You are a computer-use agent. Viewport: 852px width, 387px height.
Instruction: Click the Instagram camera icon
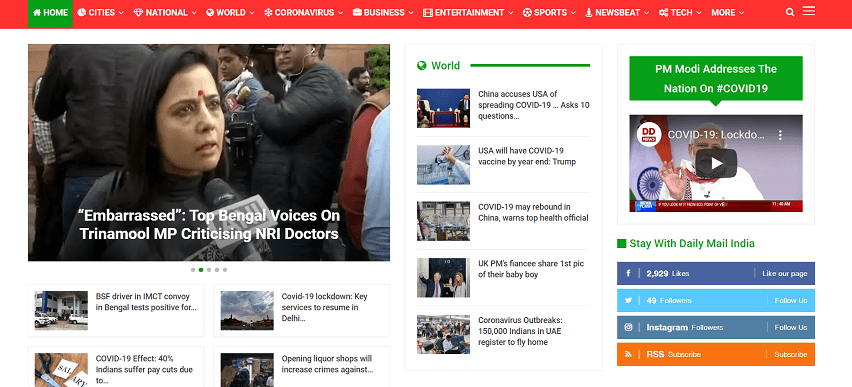pos(628,327)
